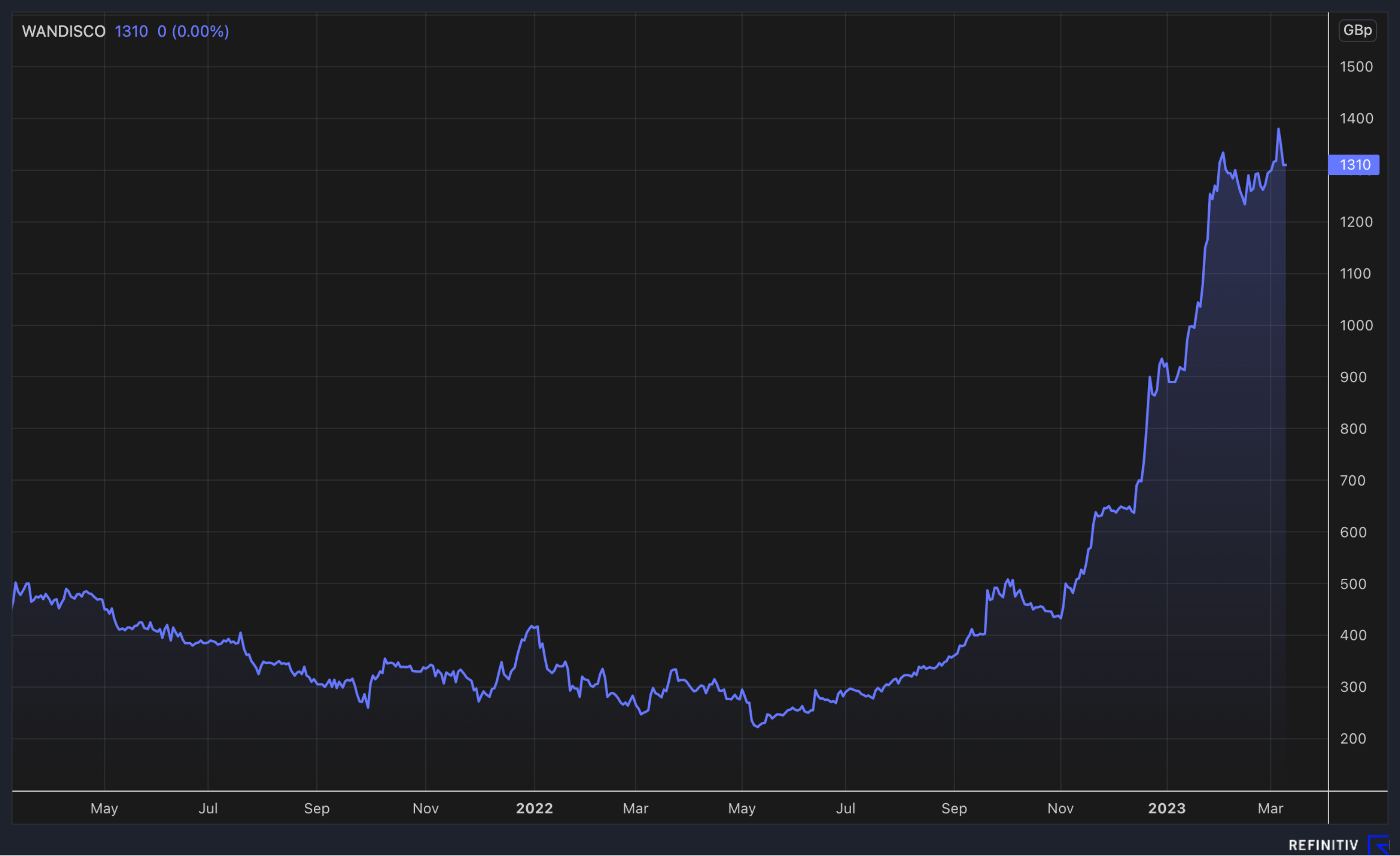The height and width of the screenshot is (856, 1400).
Task: Click the 800 price axis label
Action: pyautogui.click(x=1353, y=429)
